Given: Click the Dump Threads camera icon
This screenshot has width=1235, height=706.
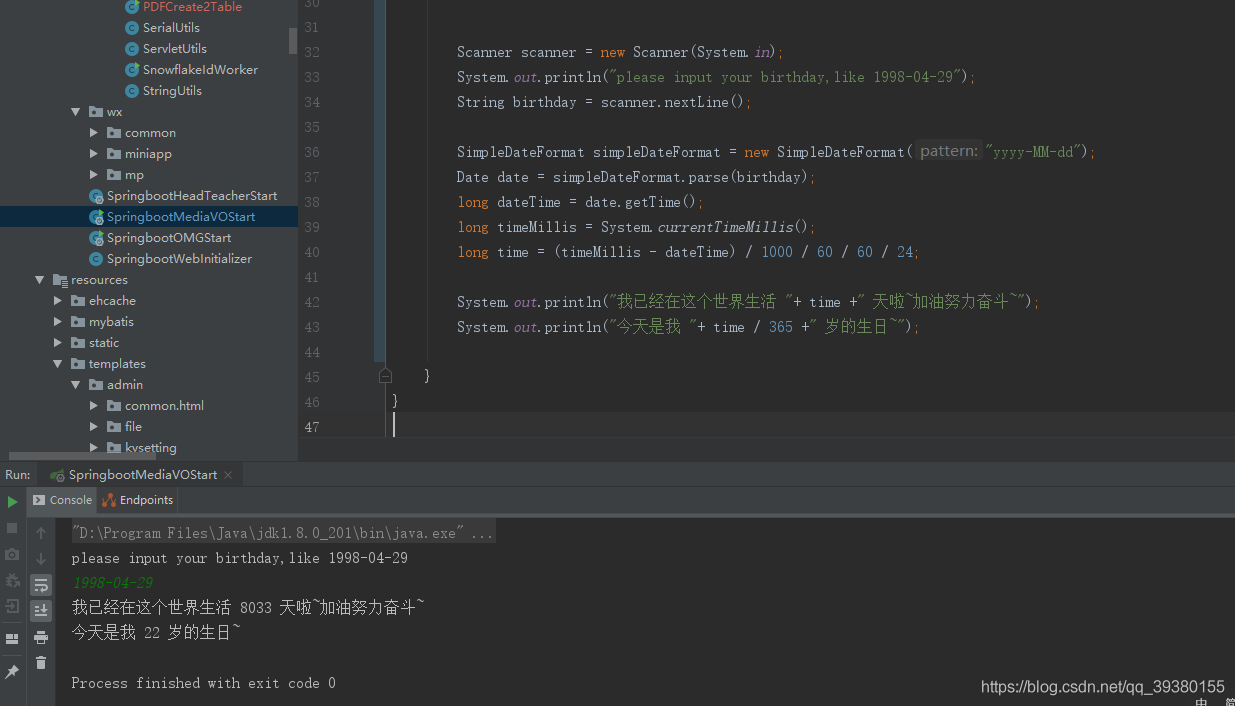Looking at the screenshot, I should [x=12, y=554].
